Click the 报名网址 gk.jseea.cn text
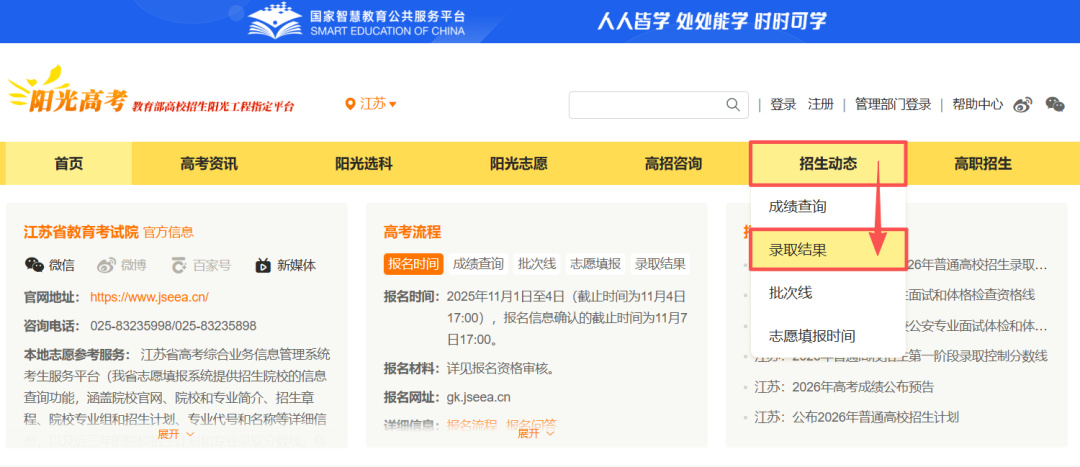 tap(479, 397)
